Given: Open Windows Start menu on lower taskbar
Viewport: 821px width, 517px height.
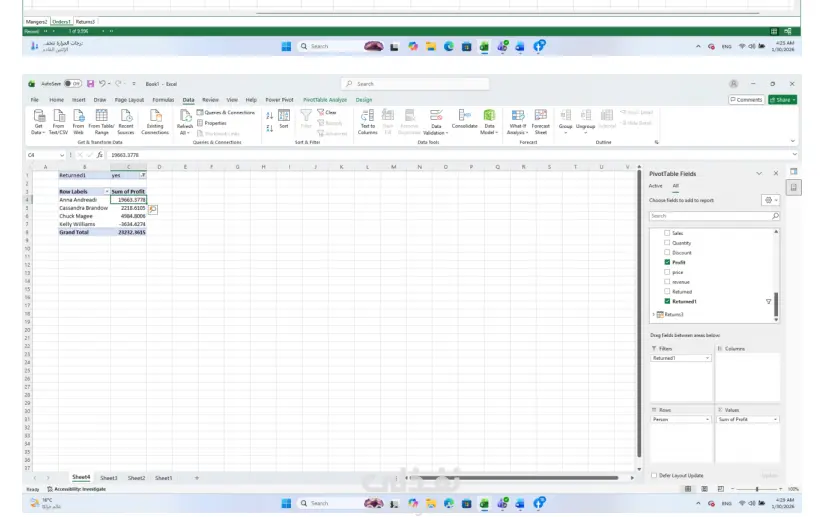Looking at the screenshot, I should (286, 503).
